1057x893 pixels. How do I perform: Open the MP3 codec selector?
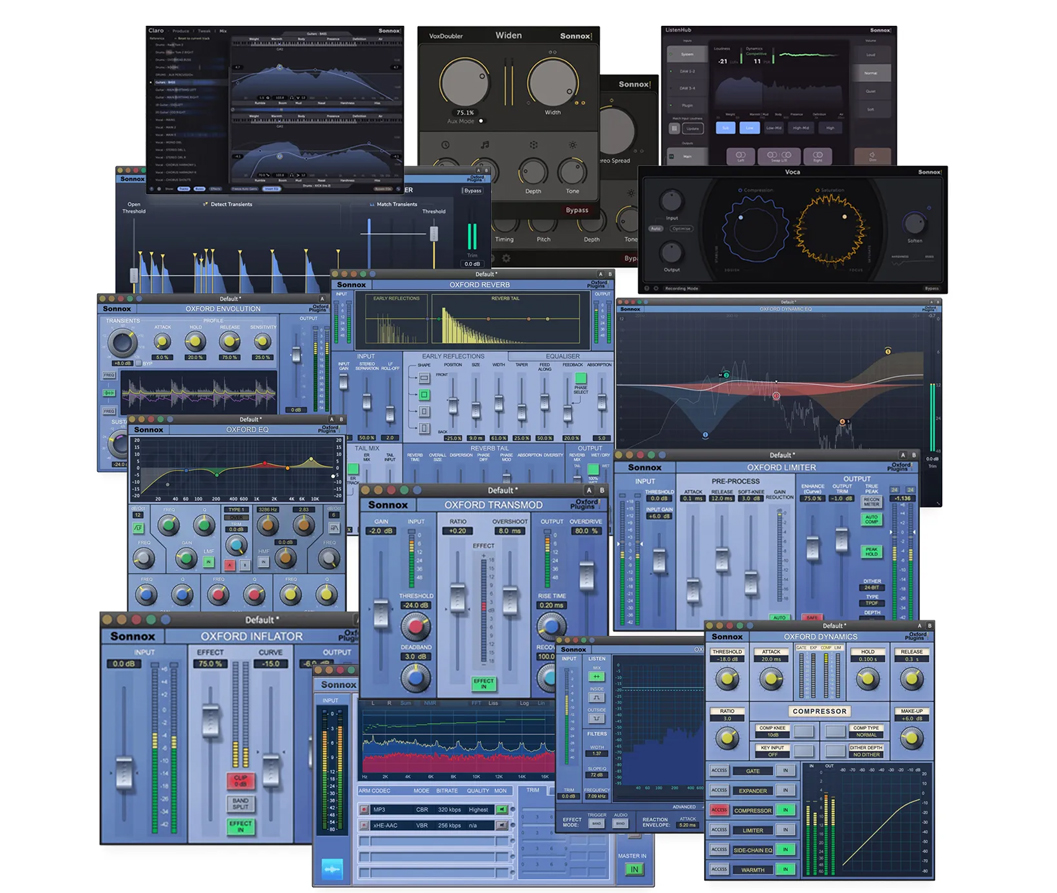point(392,809)
